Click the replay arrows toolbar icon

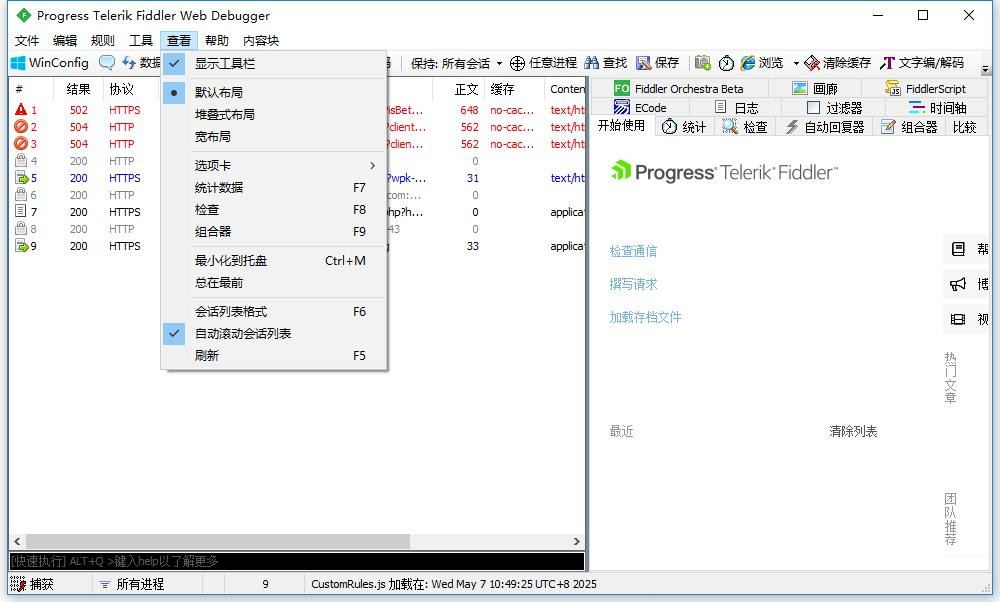[x=129, y=62]
